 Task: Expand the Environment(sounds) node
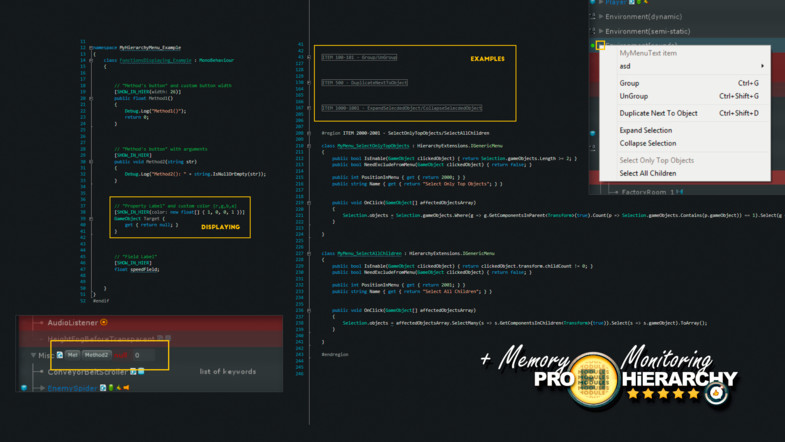click(600, 45)
